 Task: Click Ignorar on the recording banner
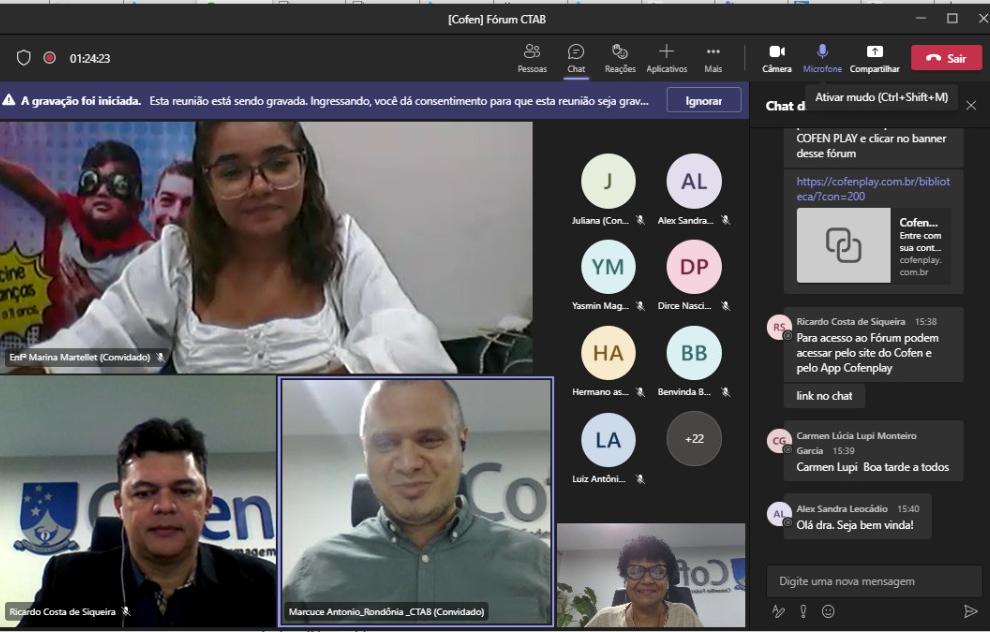point(704,101)
